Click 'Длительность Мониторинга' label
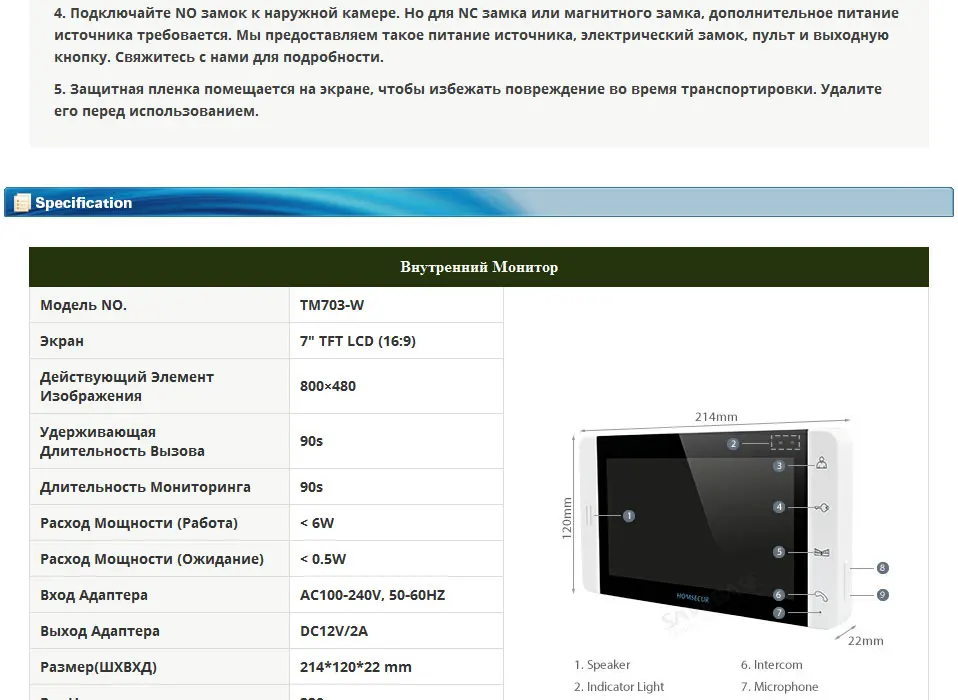The height and width of the screenshot is (700, 958). pyautogui.click(x=145, y=487)
